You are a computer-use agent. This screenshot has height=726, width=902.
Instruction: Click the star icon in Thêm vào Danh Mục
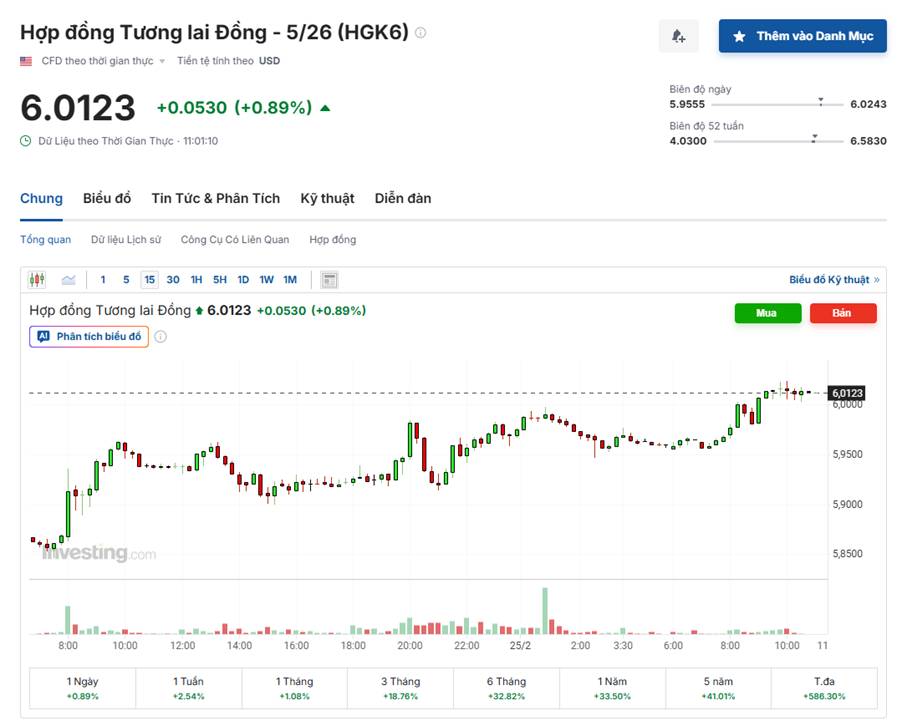(x=738, y=35)
